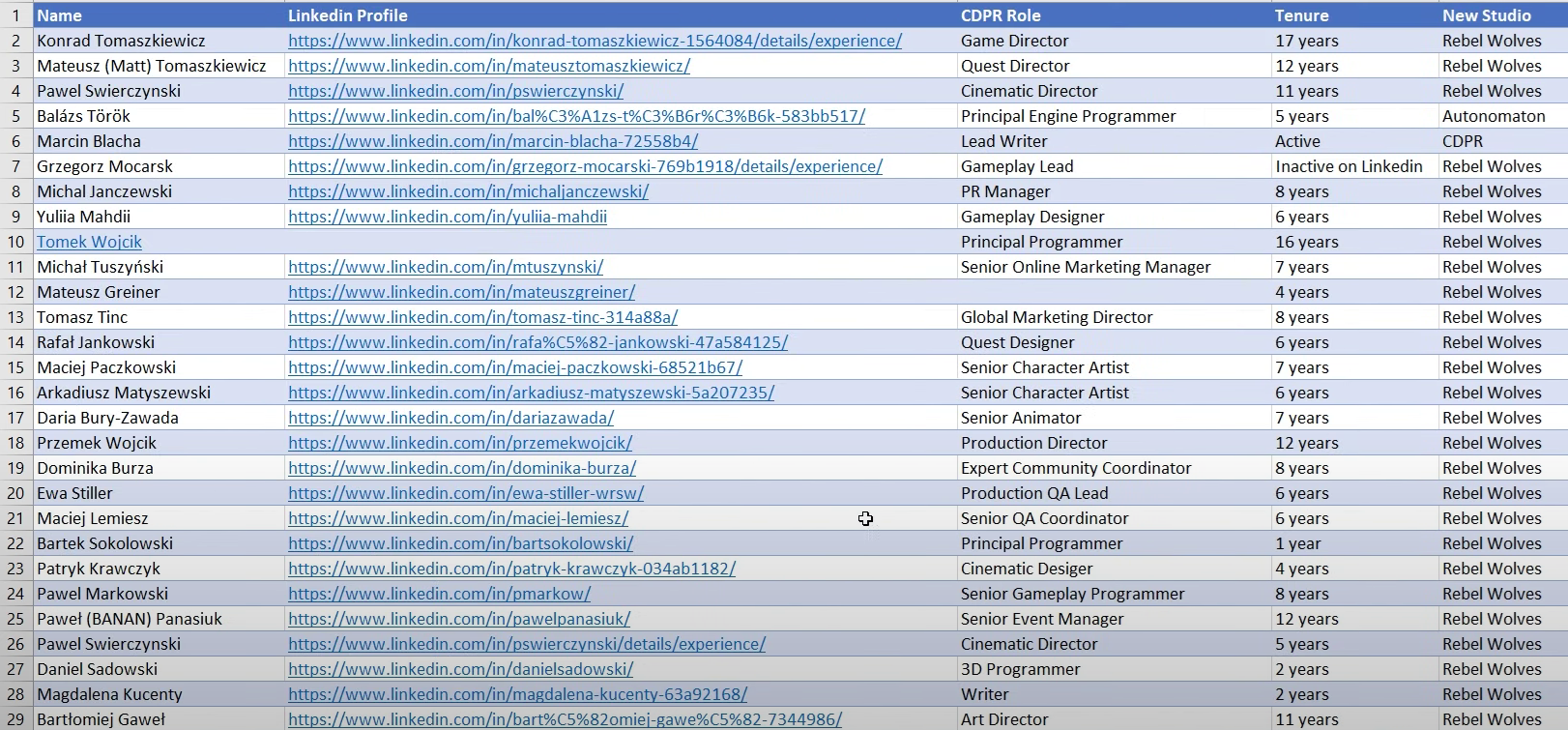
Task: Select the Mateusz (Matt) Tomaszkiewicz name cell
Action: [159, 66]
